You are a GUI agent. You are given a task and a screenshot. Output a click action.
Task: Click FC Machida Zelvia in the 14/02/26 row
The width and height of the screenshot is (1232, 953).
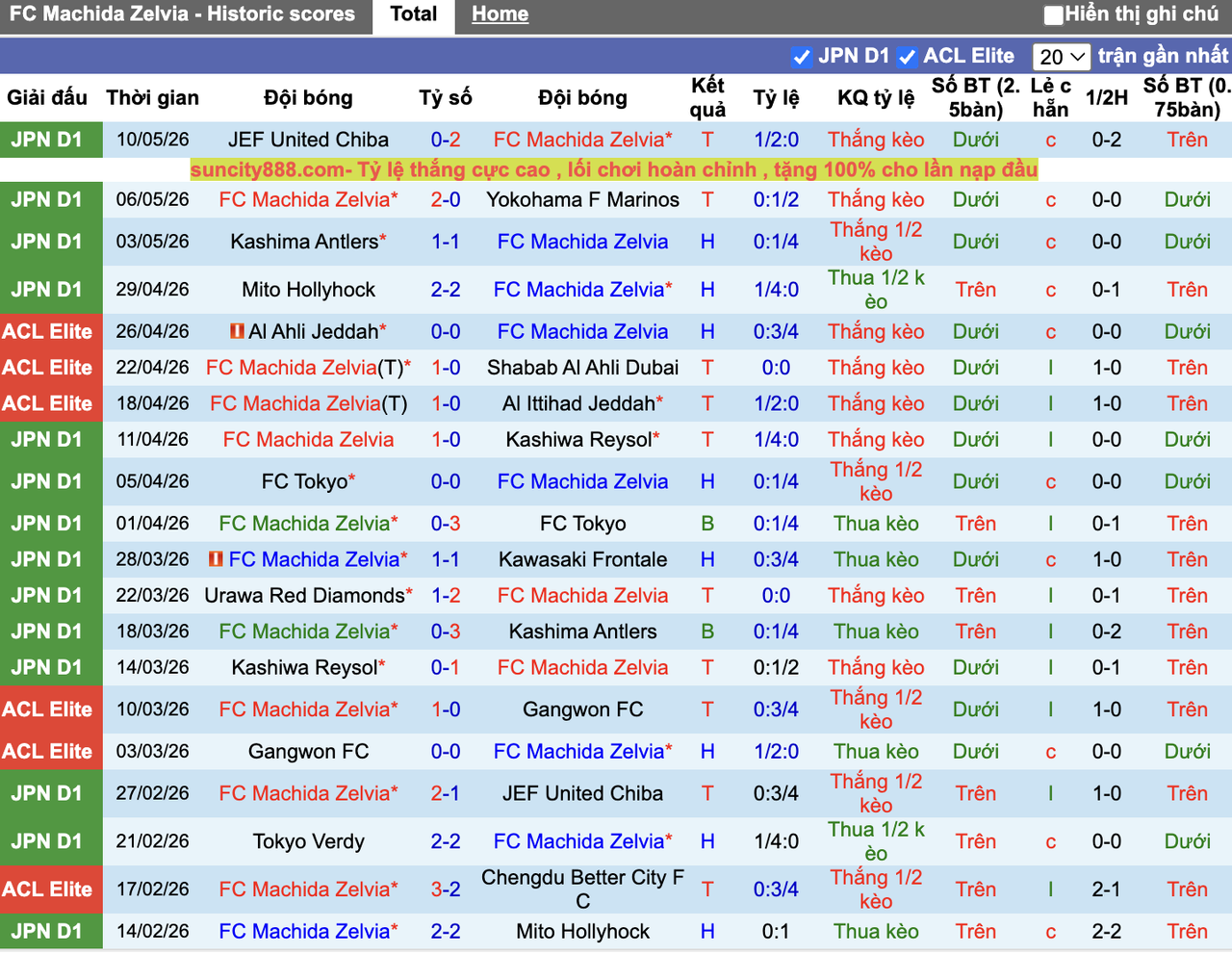tap(304, 932)
